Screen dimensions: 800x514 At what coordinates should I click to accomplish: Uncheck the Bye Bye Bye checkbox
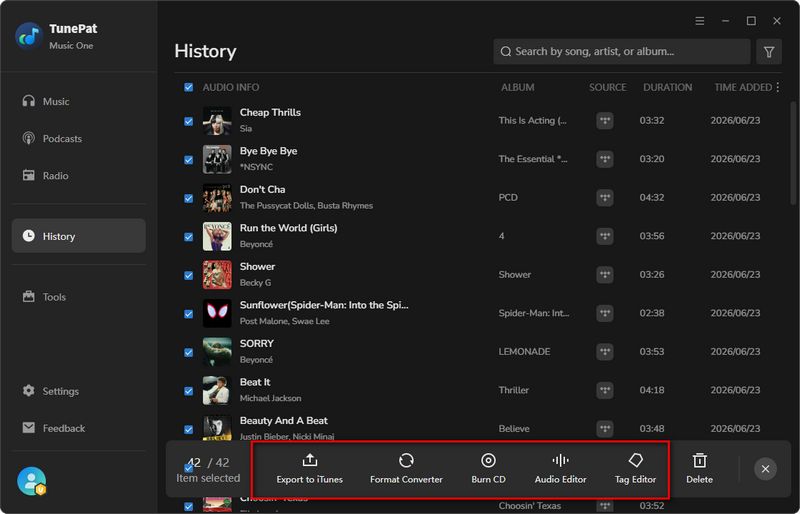tap(189, 160)
